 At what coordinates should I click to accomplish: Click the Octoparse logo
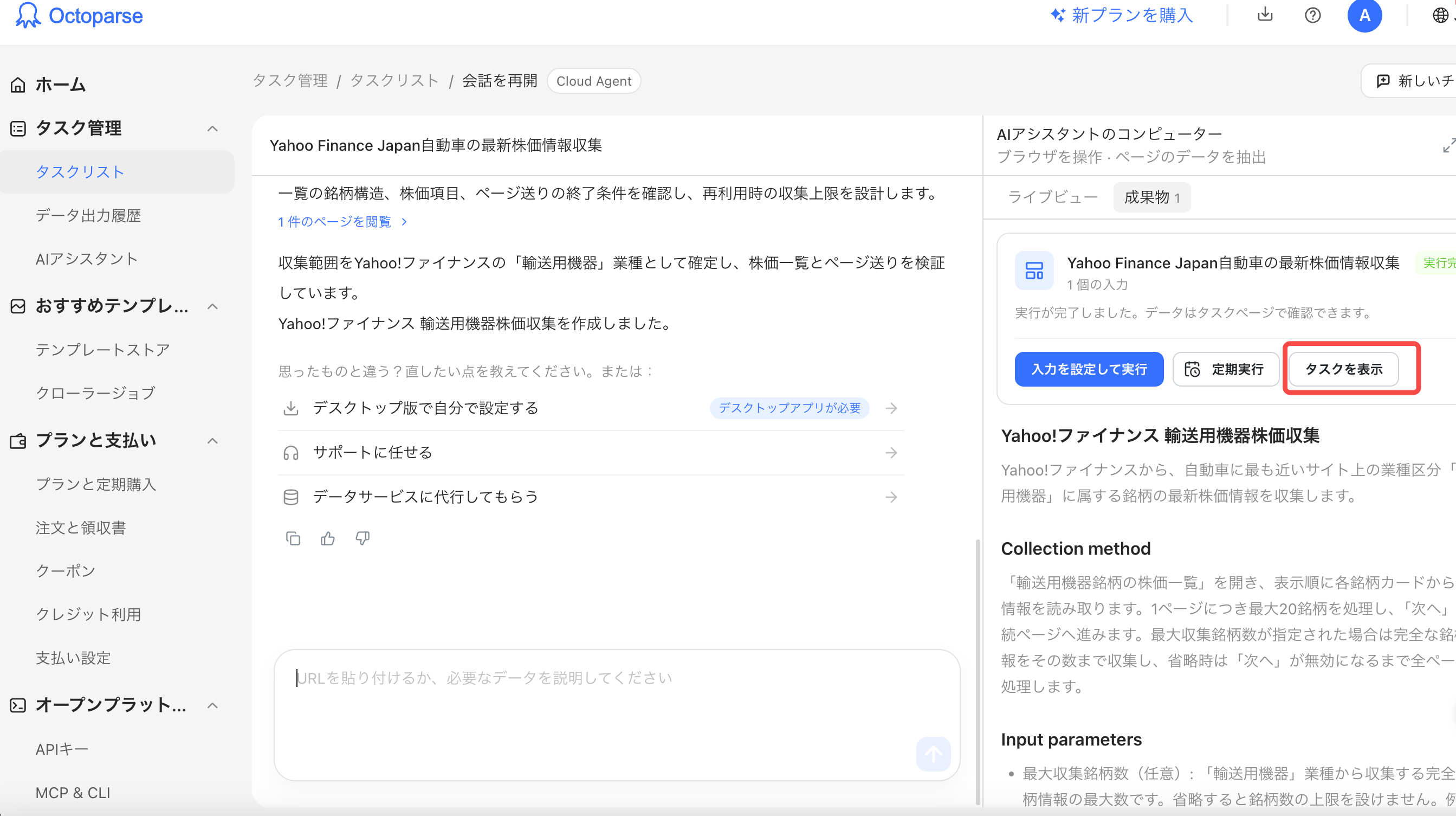click(x=79, y=15)
